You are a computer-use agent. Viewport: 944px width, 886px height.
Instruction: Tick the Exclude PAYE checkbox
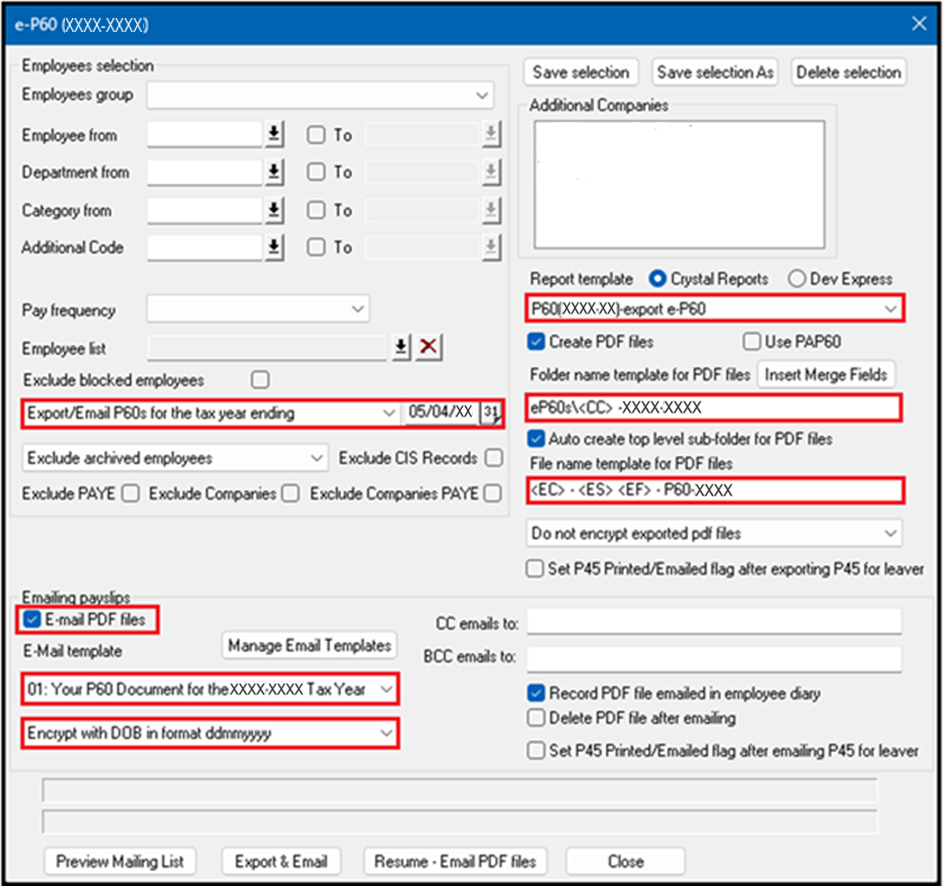(x=130, y=494)
